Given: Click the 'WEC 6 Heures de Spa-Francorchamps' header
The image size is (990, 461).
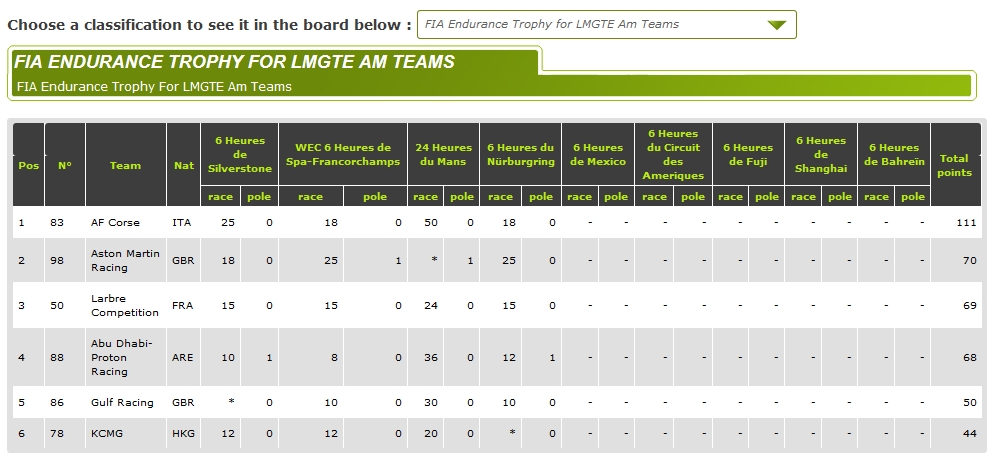Looking at the screenshot, I should point(343,155).
